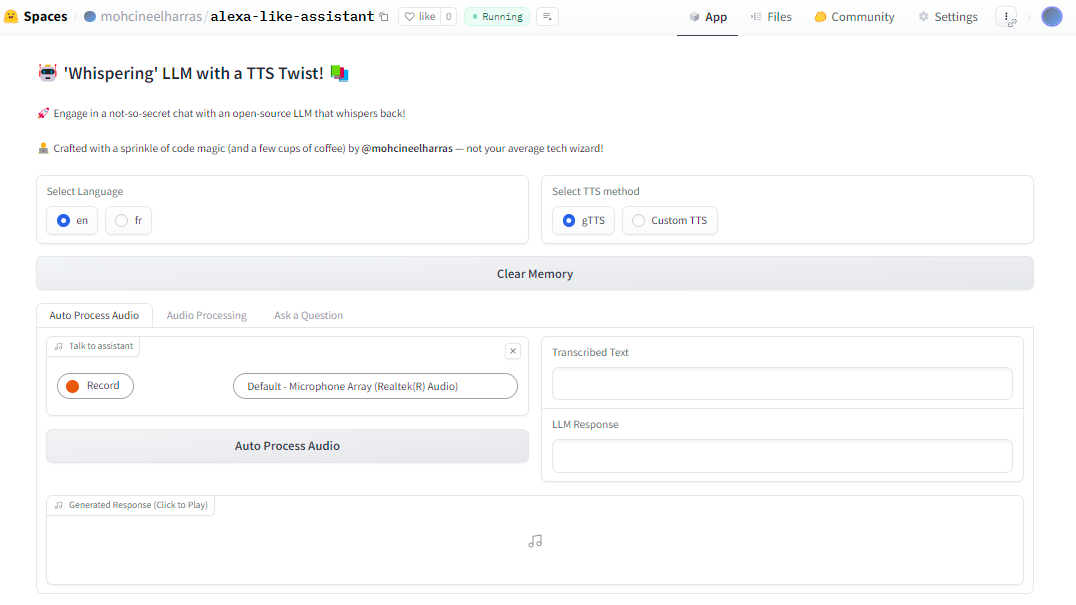
Task: Close the Talk to assistant audio input
Action: pos(513,351)
